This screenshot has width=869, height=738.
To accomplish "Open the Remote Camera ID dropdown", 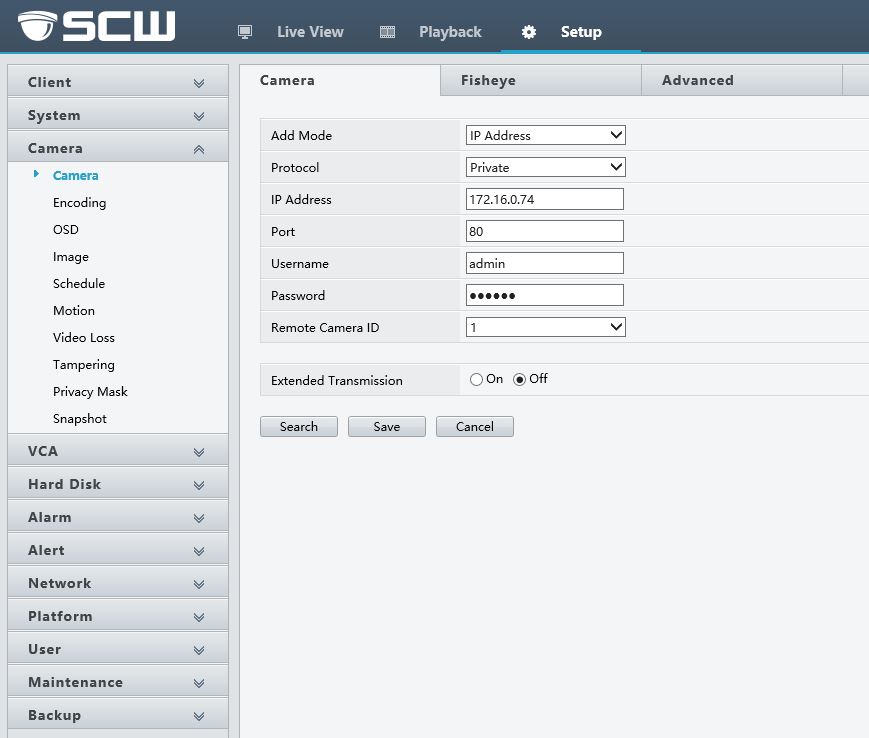I will coord(545,327).
